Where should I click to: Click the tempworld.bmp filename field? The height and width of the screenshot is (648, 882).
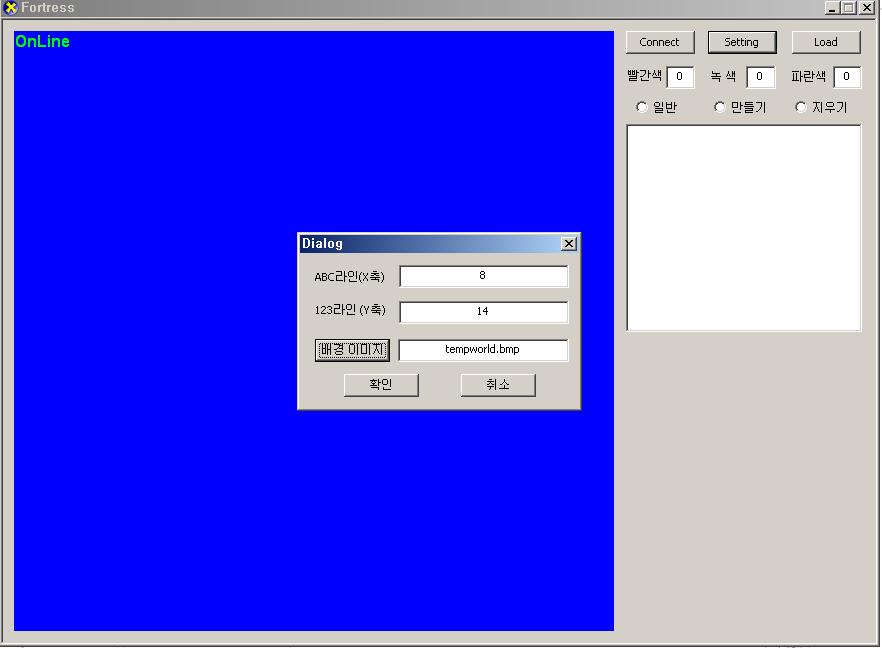point(483,350)
